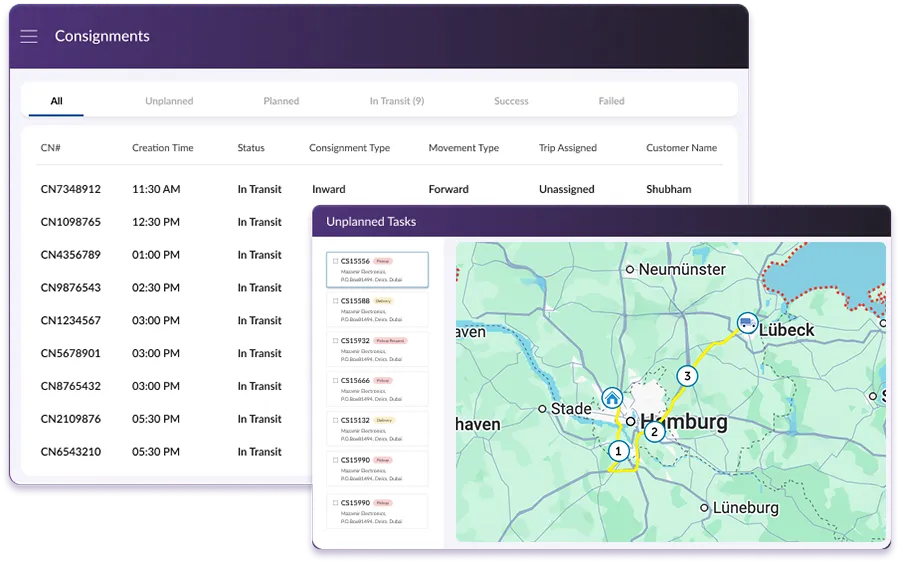Click customer name Shubham
The image size is (900, 563).
(669, 189)
